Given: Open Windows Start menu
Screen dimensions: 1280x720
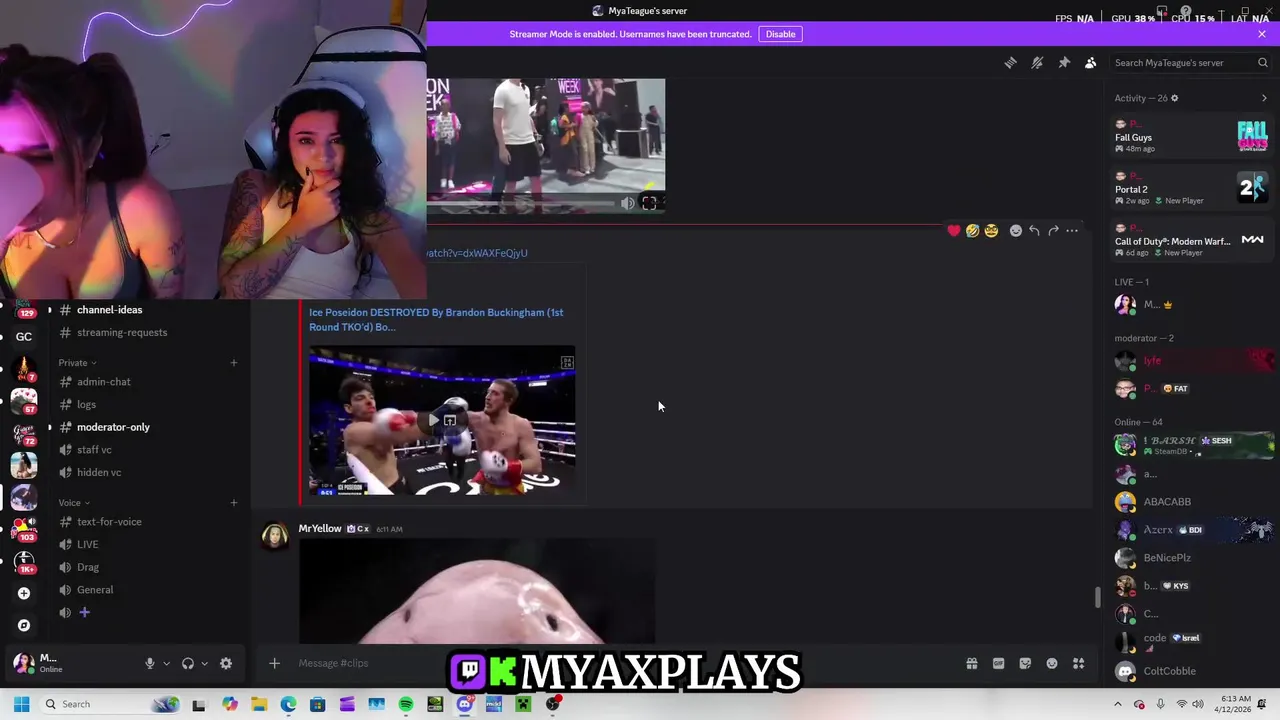Looking at the screenshot, I should pos(21,704).
